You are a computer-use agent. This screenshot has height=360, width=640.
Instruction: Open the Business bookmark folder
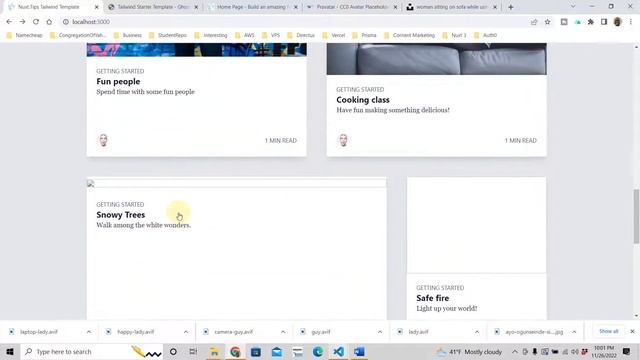pos(128,35)
